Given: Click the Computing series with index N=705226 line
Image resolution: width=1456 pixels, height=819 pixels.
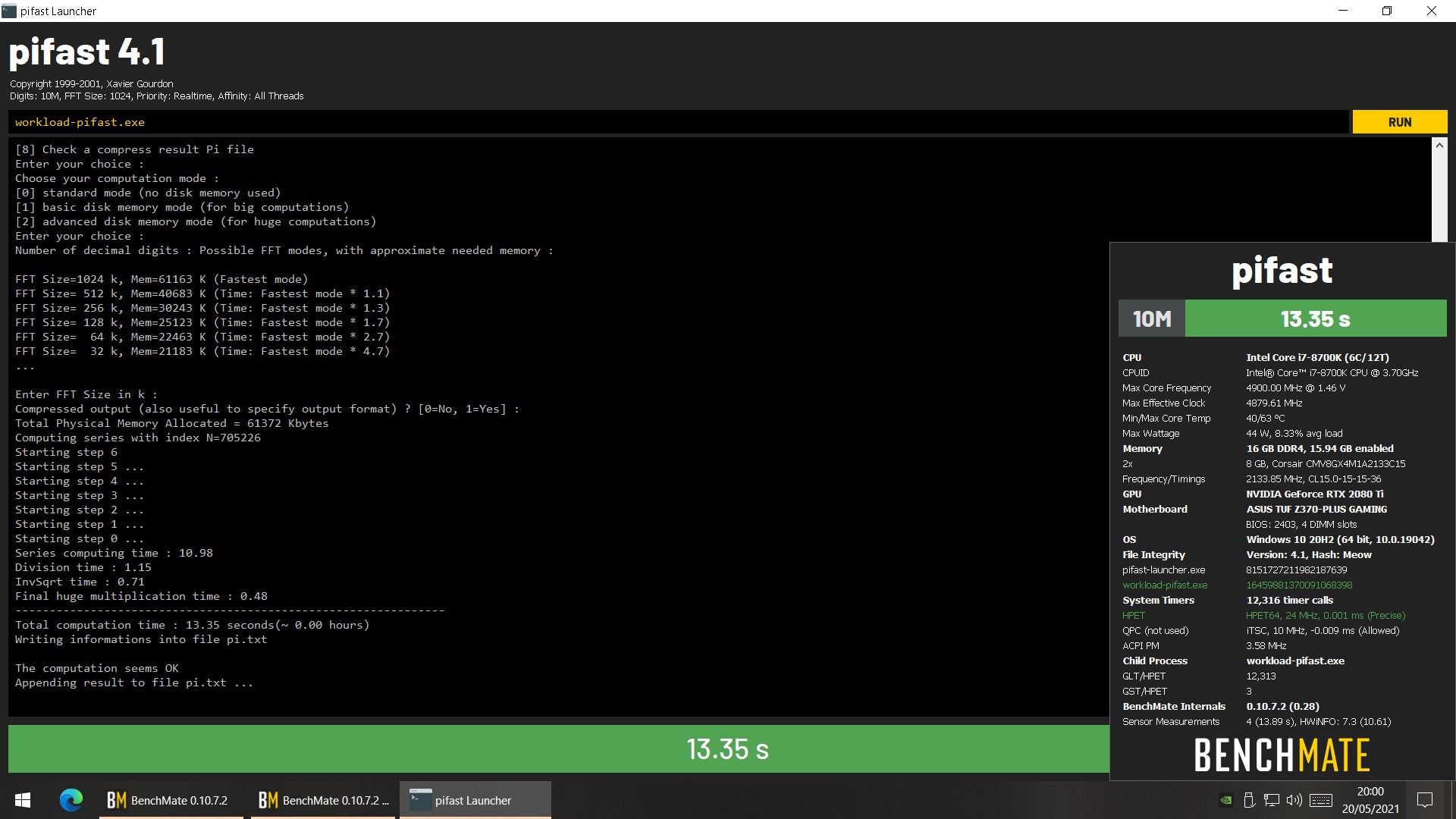Looking at the screenshot, I should (138, 438).
